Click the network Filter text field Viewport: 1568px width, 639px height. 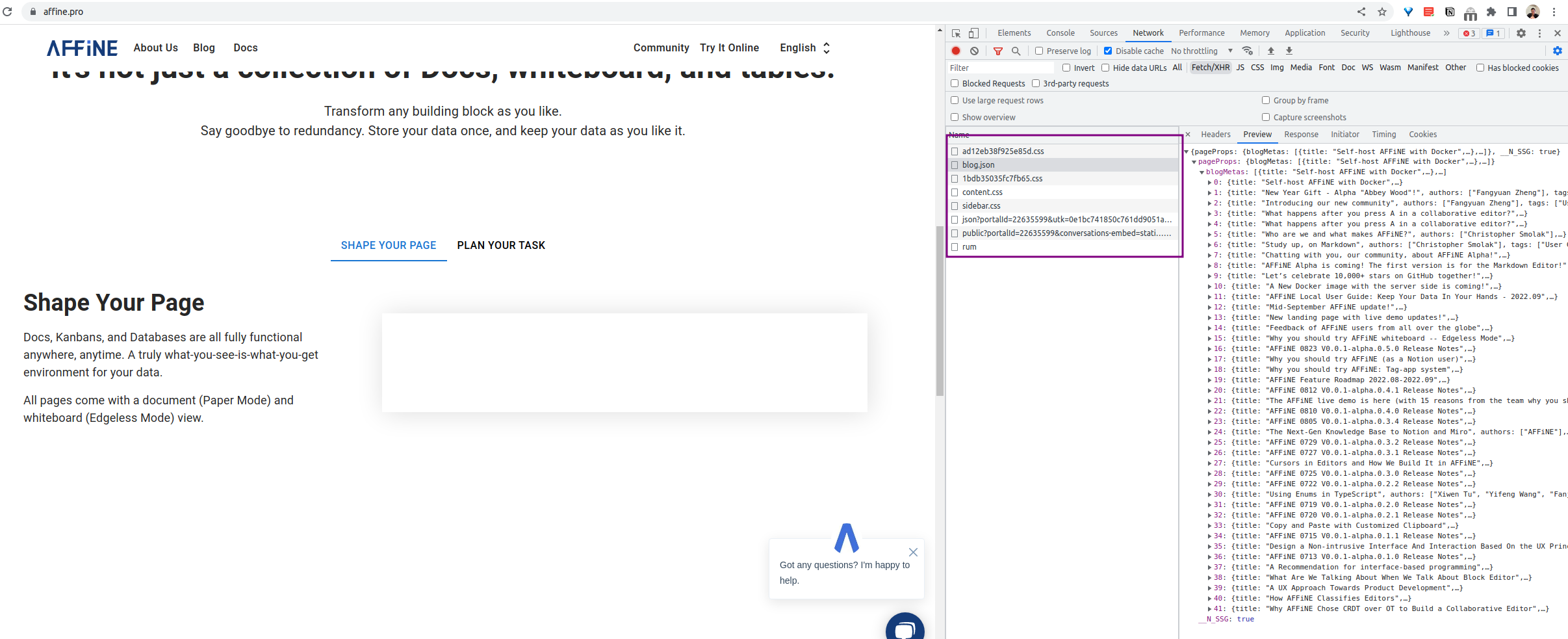[x=1001, y=68]
